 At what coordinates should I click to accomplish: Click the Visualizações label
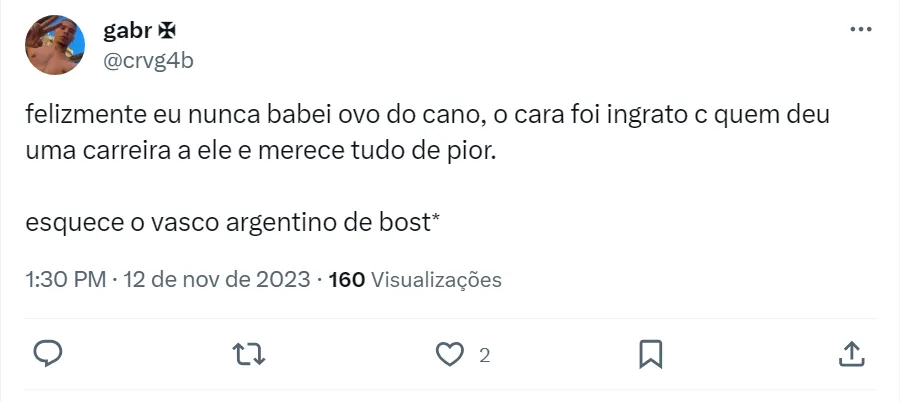click(x=436, y=280)
